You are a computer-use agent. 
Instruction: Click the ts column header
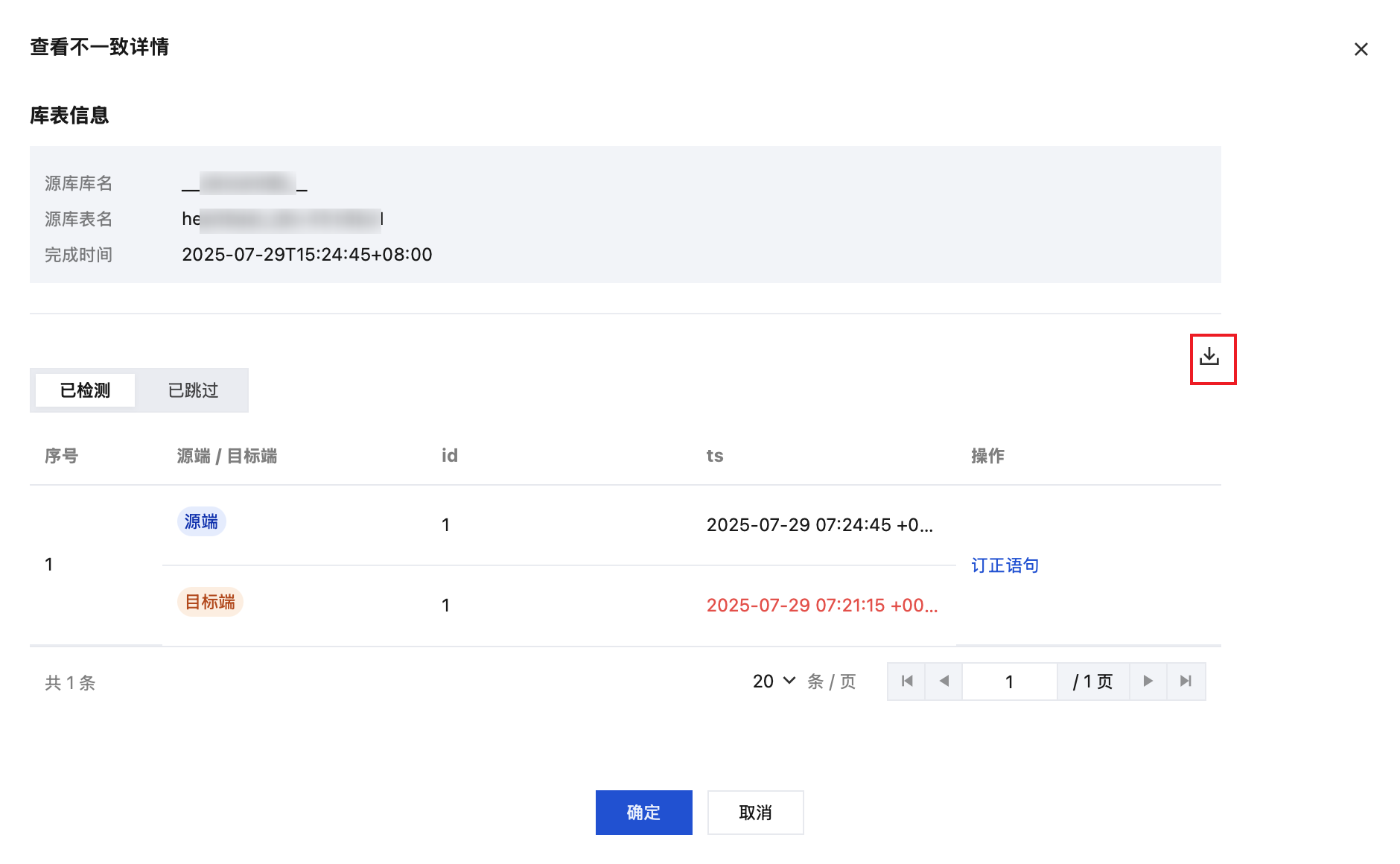(x=715, y=456)
